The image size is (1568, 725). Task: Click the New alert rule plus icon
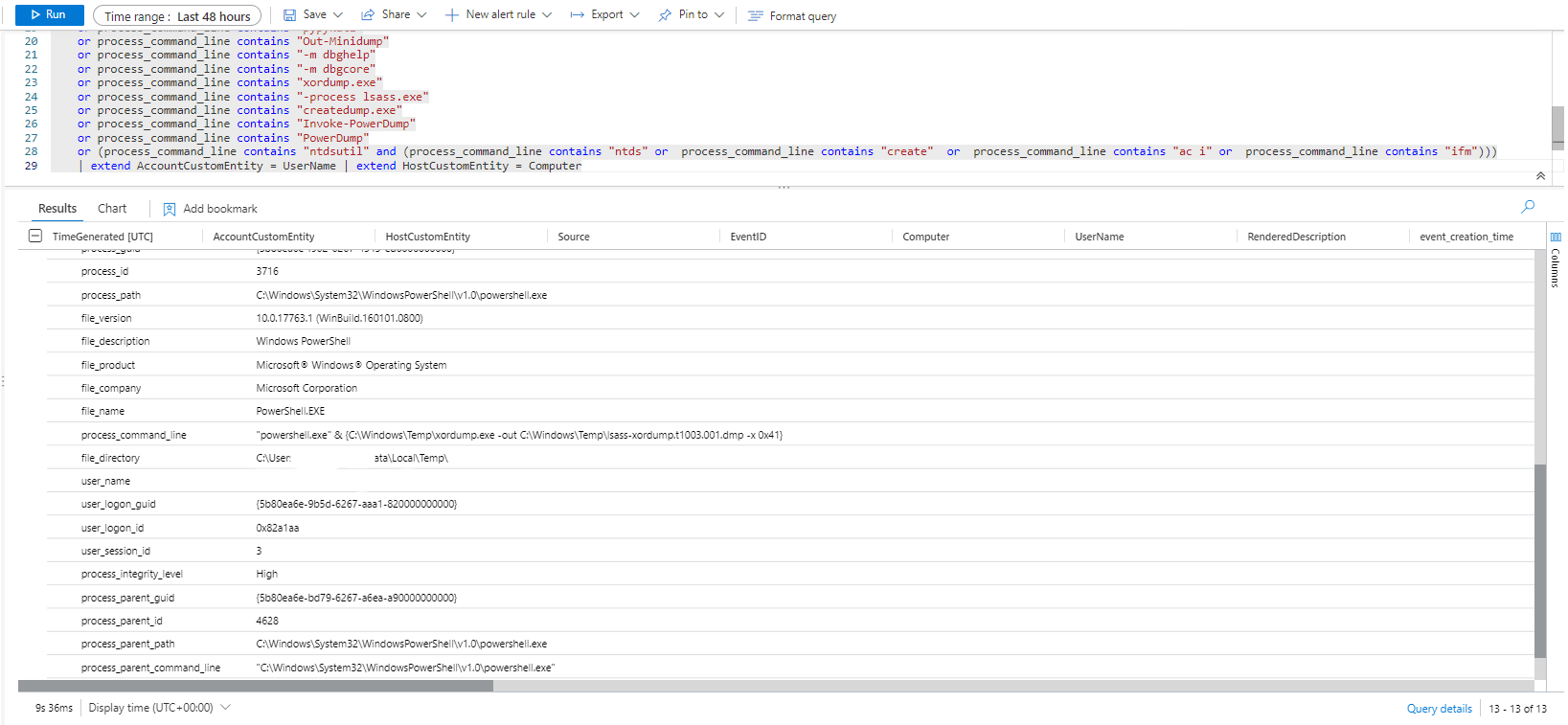[452, 15]
